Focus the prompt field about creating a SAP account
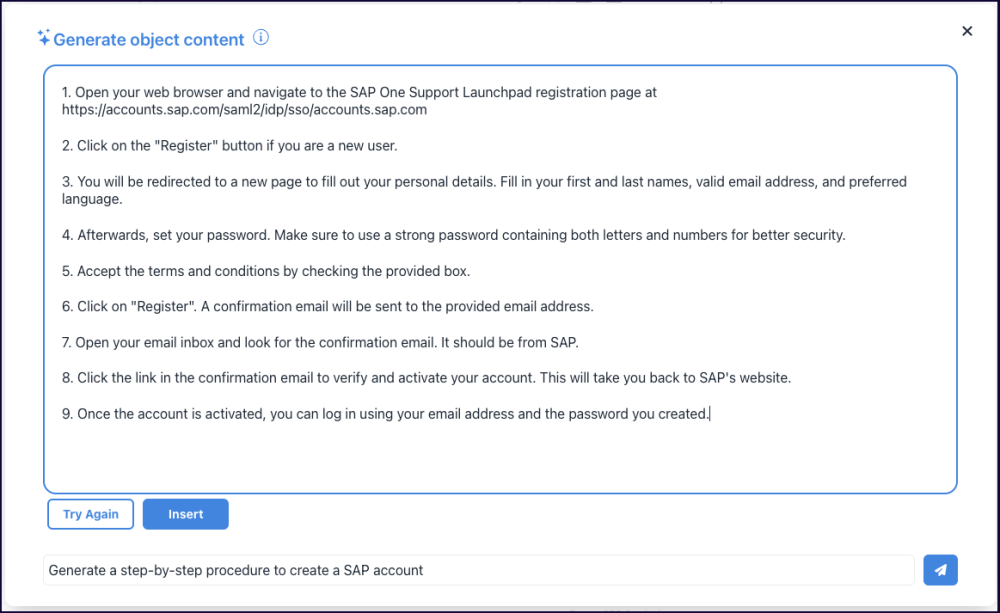Image resolution: width=1000 pixels, height=613 pixels. click(x=478, y=570)
